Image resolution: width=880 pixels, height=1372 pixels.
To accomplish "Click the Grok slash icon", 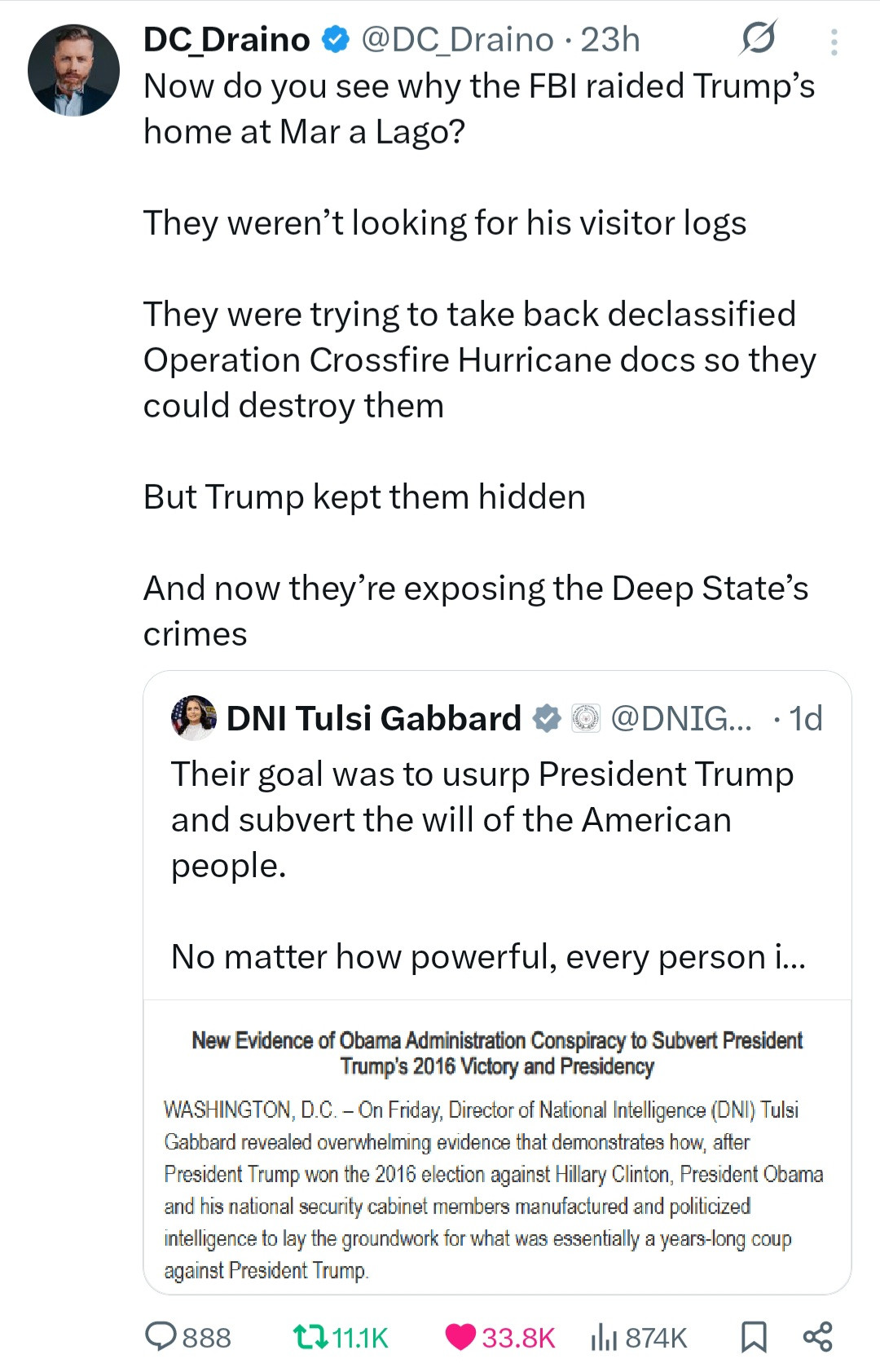I will point(758,38).
